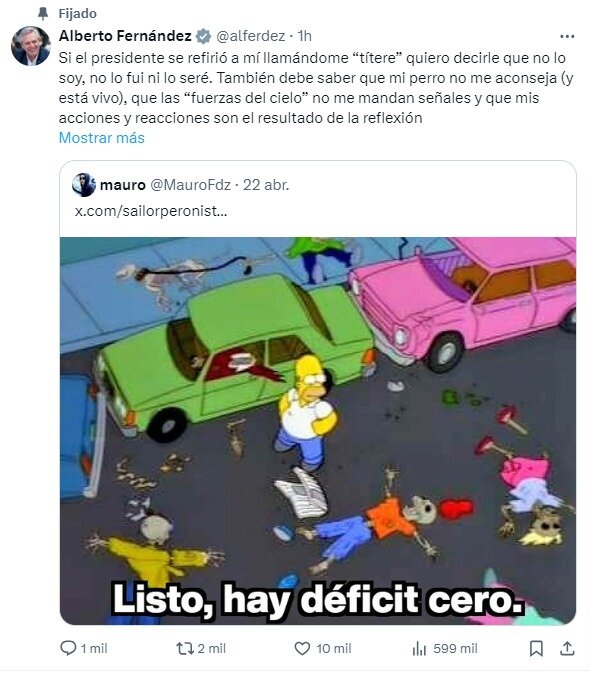Click the verified badge next to Alberto Fernández
The width and height of the screenshot is (590, 679).
203,36
